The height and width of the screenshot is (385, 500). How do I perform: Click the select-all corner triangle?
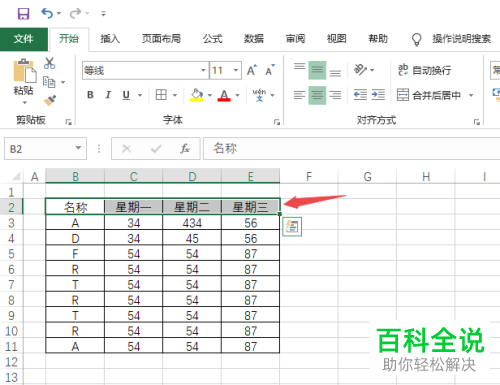click(15, 176)
